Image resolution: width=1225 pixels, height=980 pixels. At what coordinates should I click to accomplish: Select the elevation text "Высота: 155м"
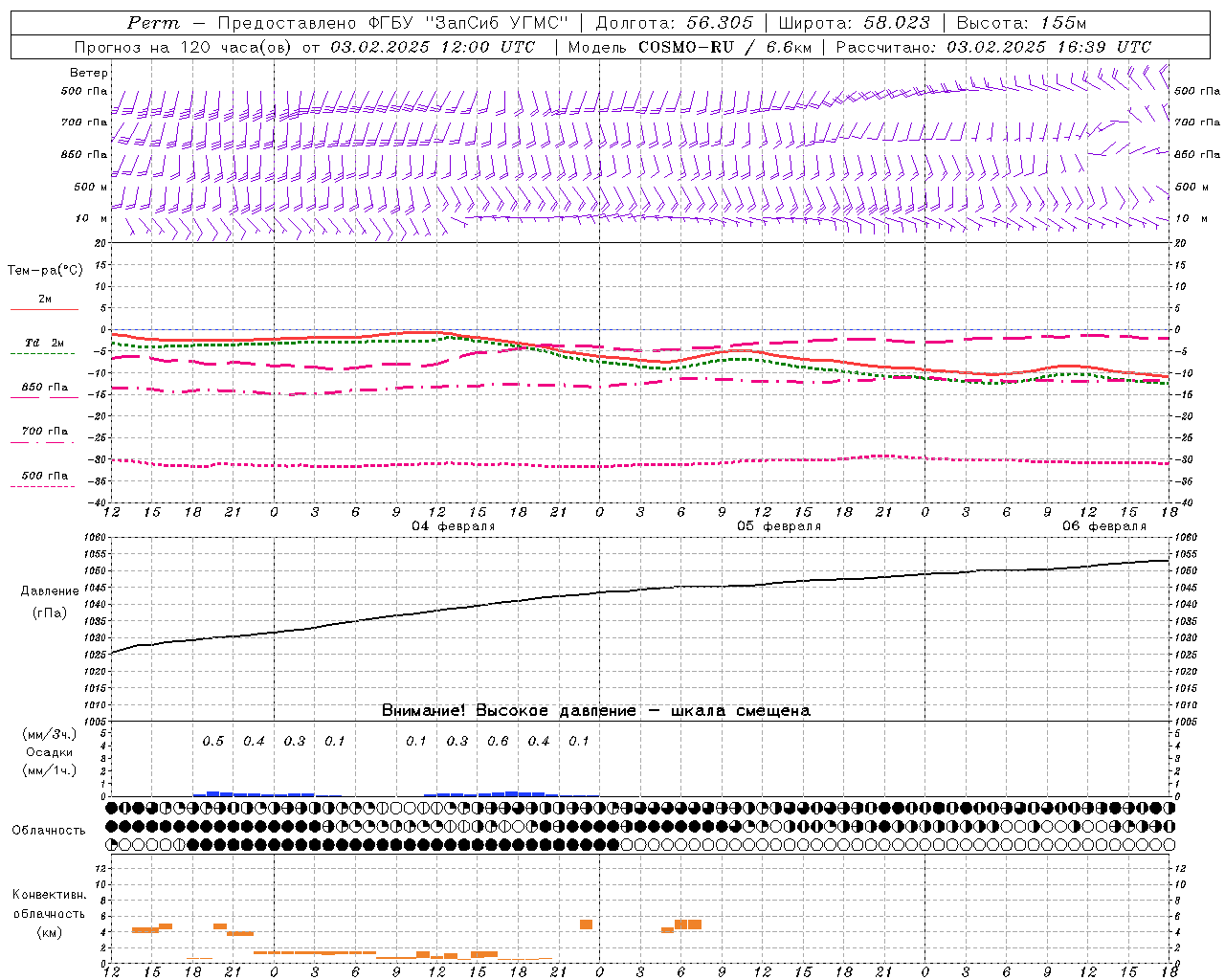[1021, 23]
